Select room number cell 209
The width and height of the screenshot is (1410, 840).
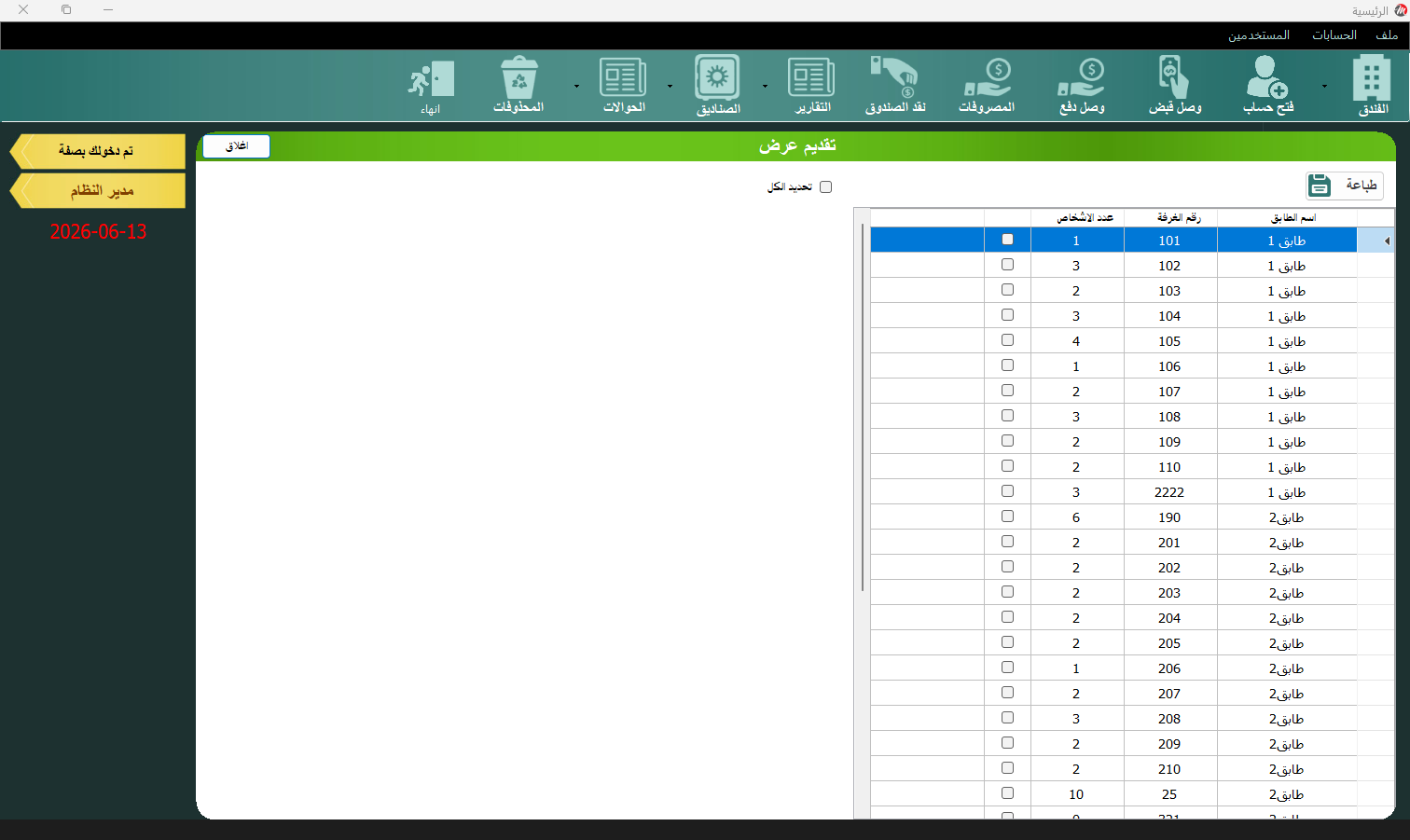coord(1170,744)
